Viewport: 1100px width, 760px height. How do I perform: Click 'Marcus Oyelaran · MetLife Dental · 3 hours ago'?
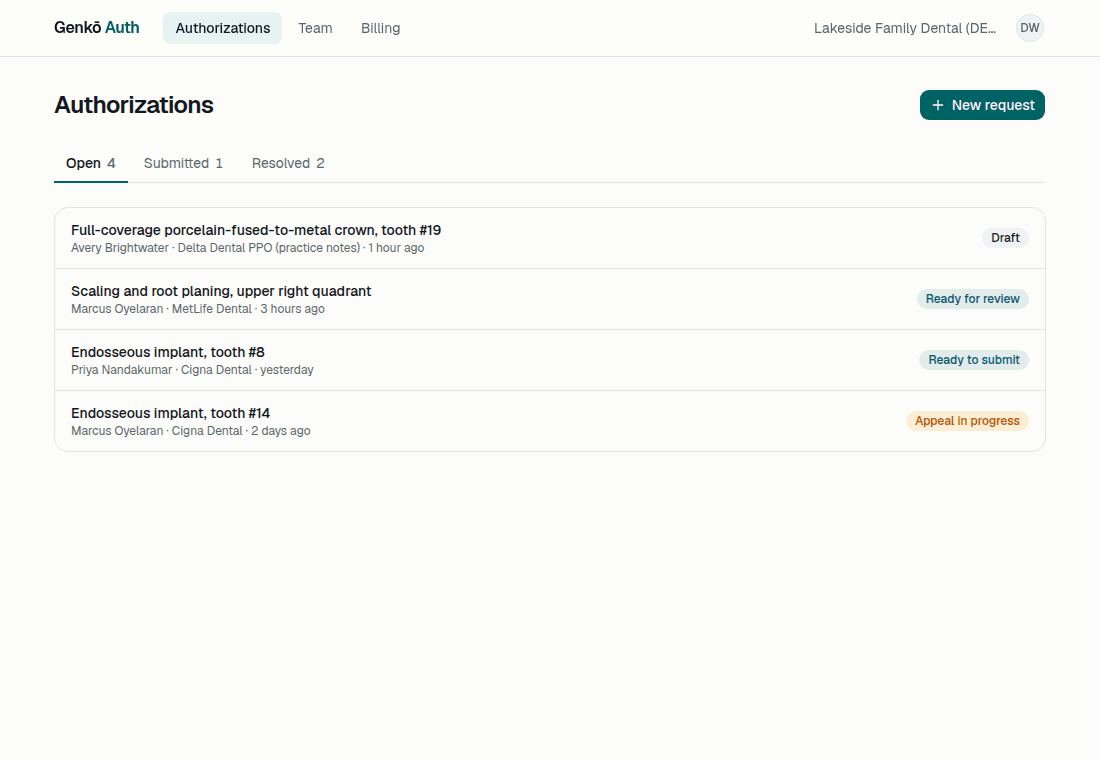(x=198, y=309)
